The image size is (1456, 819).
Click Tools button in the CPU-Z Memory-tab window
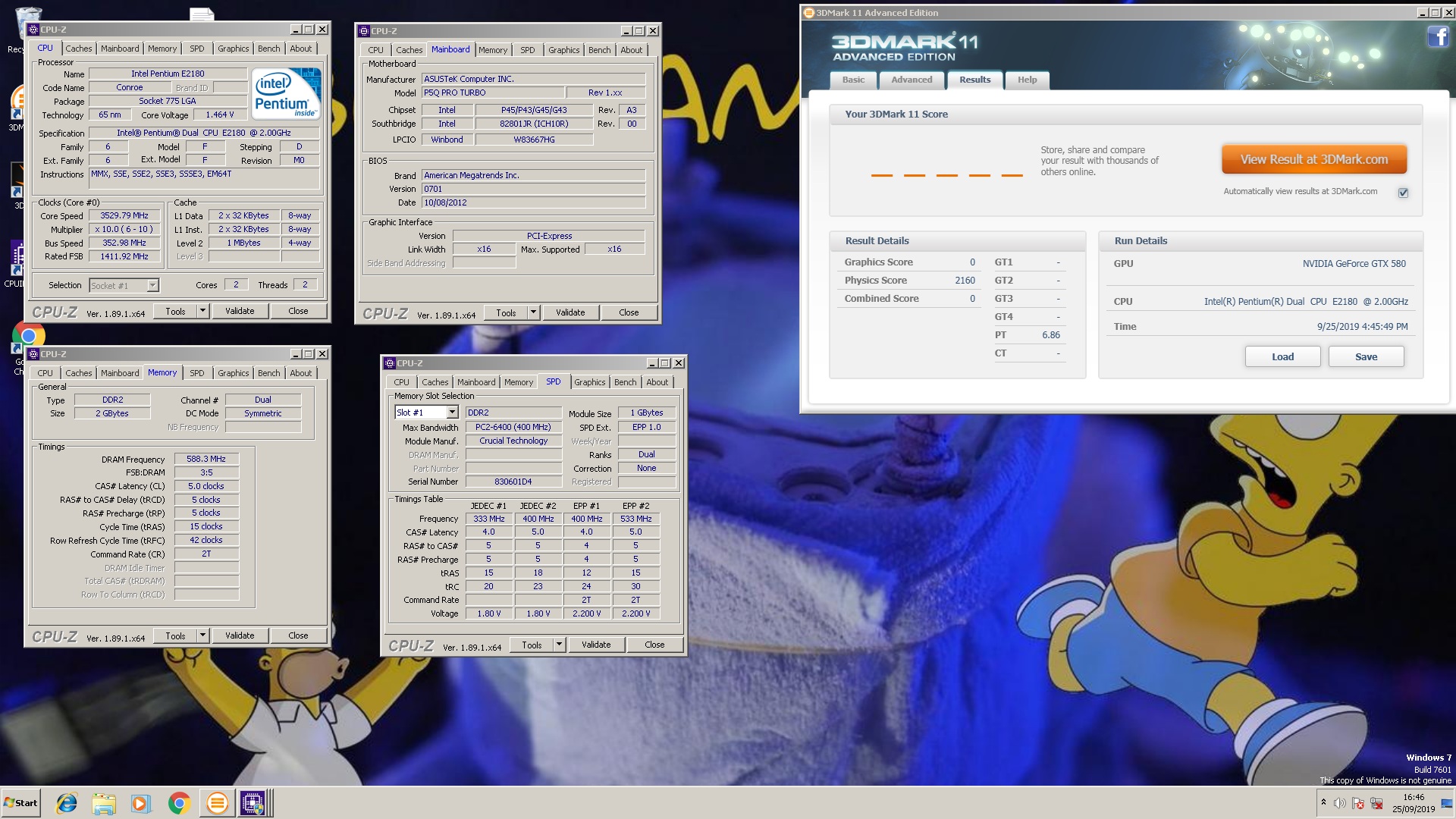point(175,635)
